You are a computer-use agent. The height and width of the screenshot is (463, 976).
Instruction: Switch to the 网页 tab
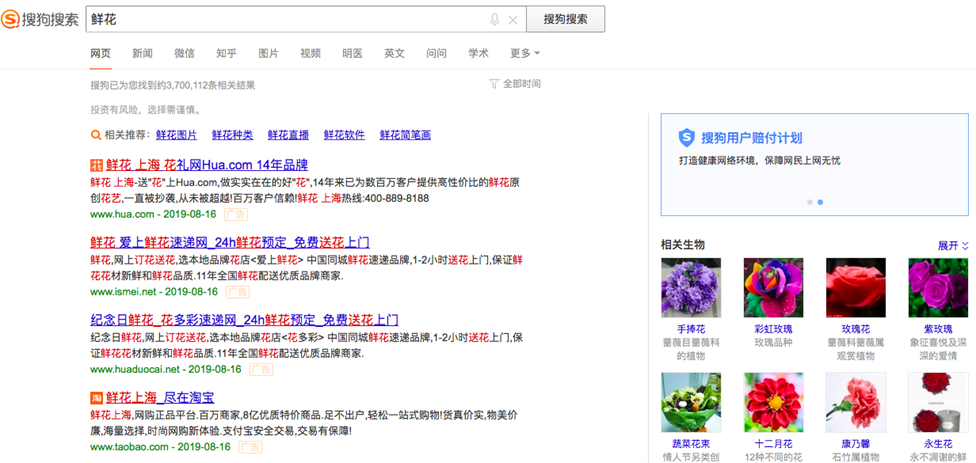pyautogui.click(x=101, y=54)
